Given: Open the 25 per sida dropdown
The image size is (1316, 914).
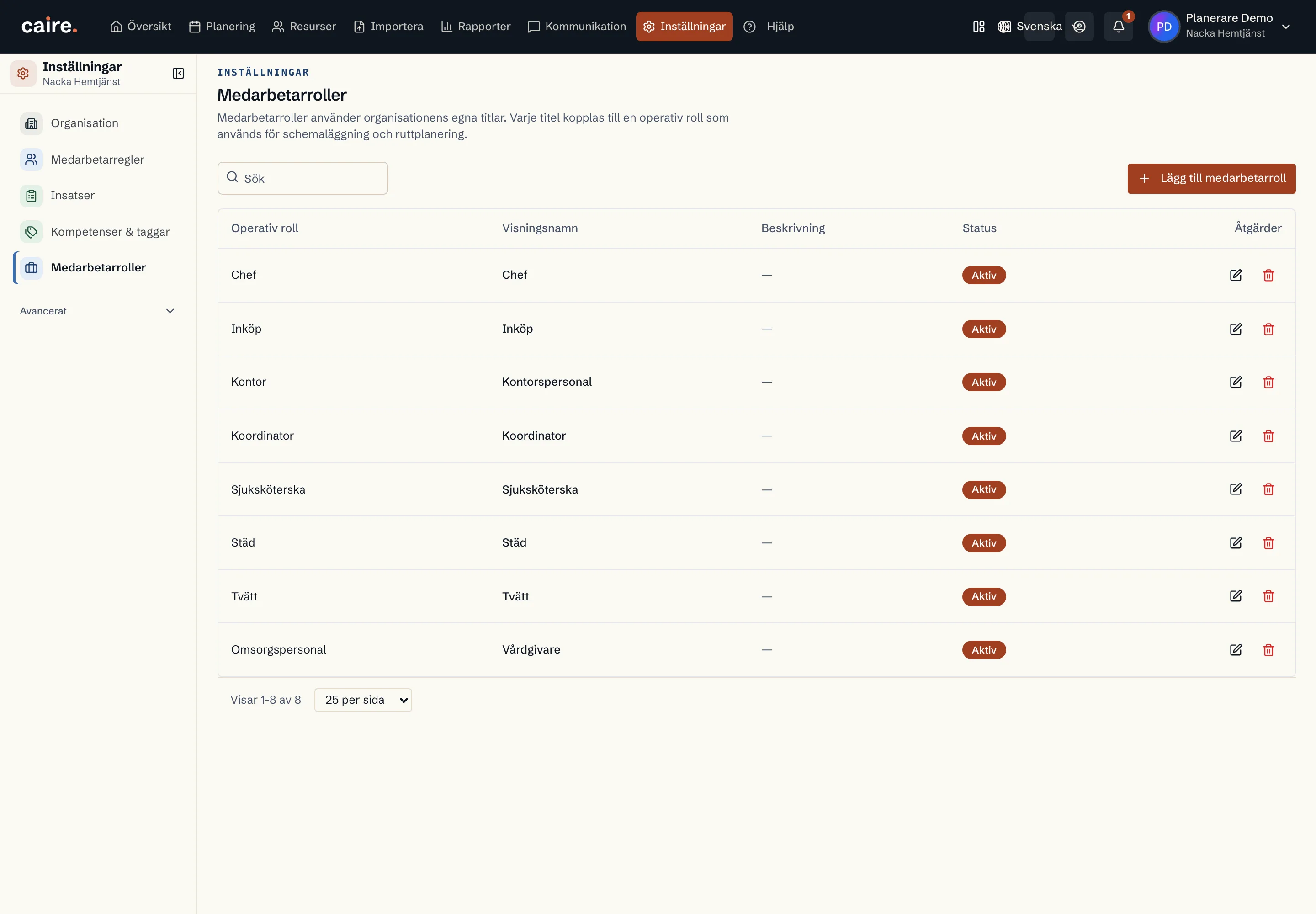Looking at the screenshot, I should (363, 700).
